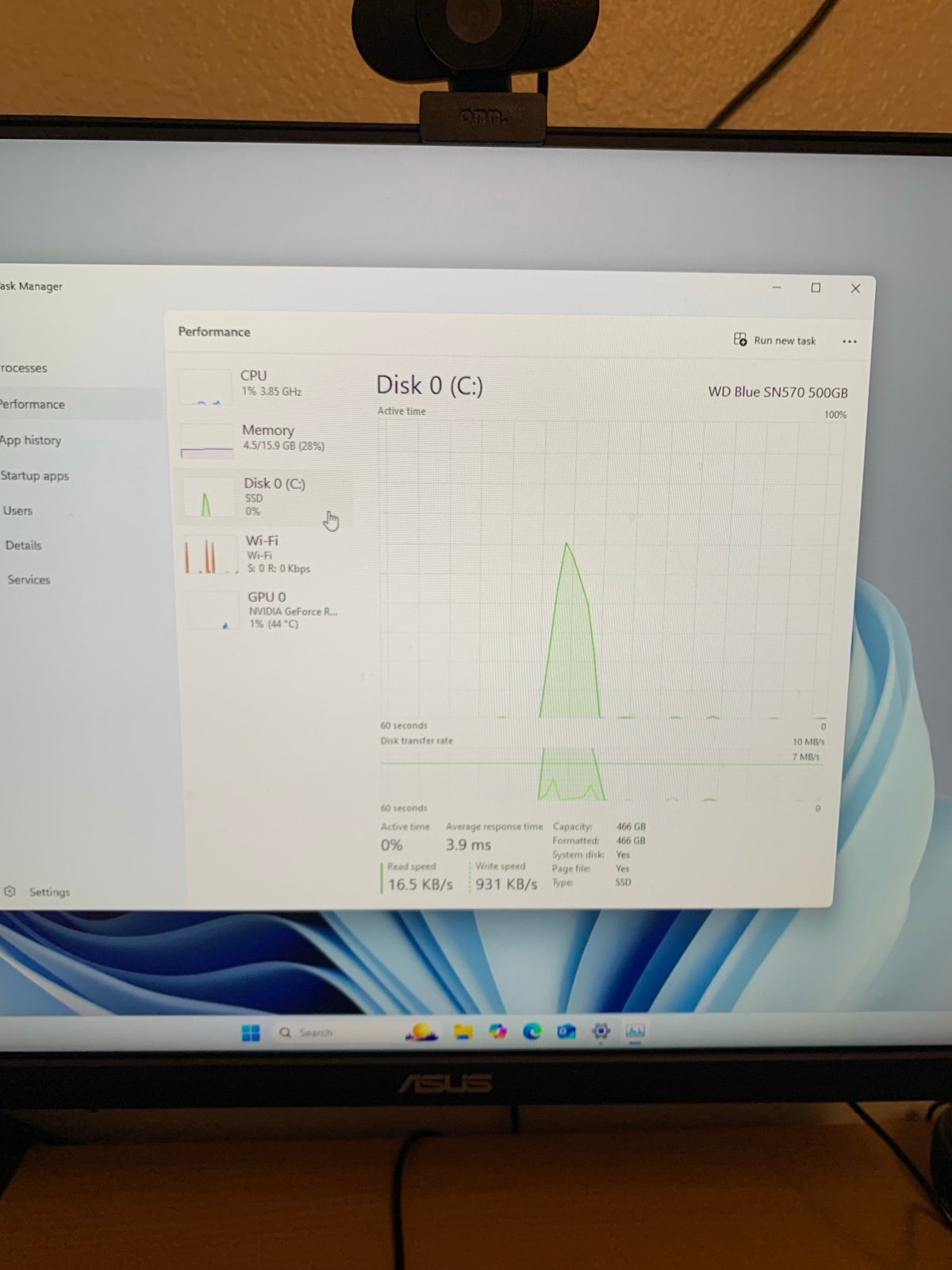952x1270 pixels.
Task: Minimize the Task Manager window
Action: tap(777, 287)
